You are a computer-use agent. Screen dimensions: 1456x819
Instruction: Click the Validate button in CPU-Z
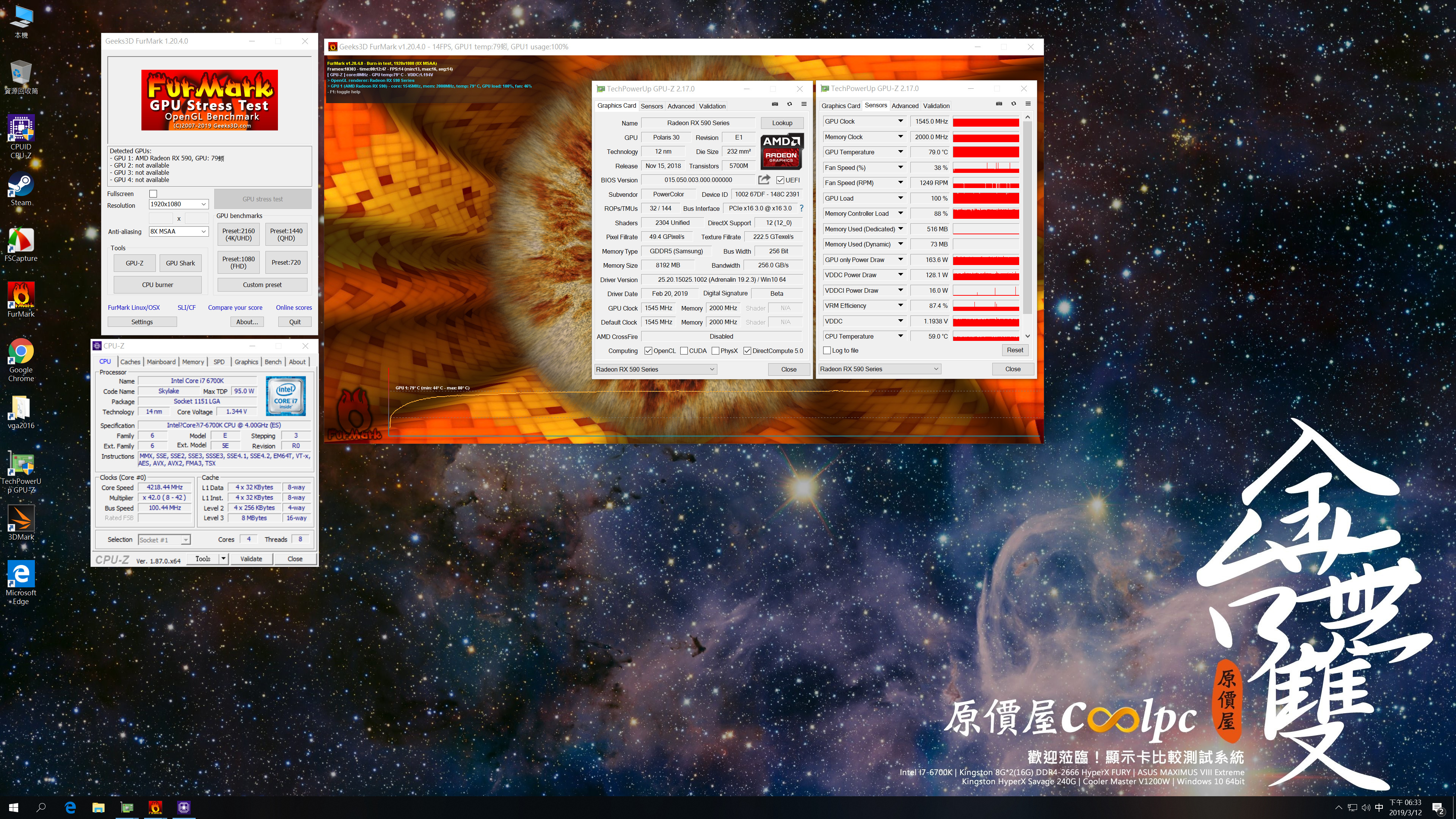click(x=251, y=559)
